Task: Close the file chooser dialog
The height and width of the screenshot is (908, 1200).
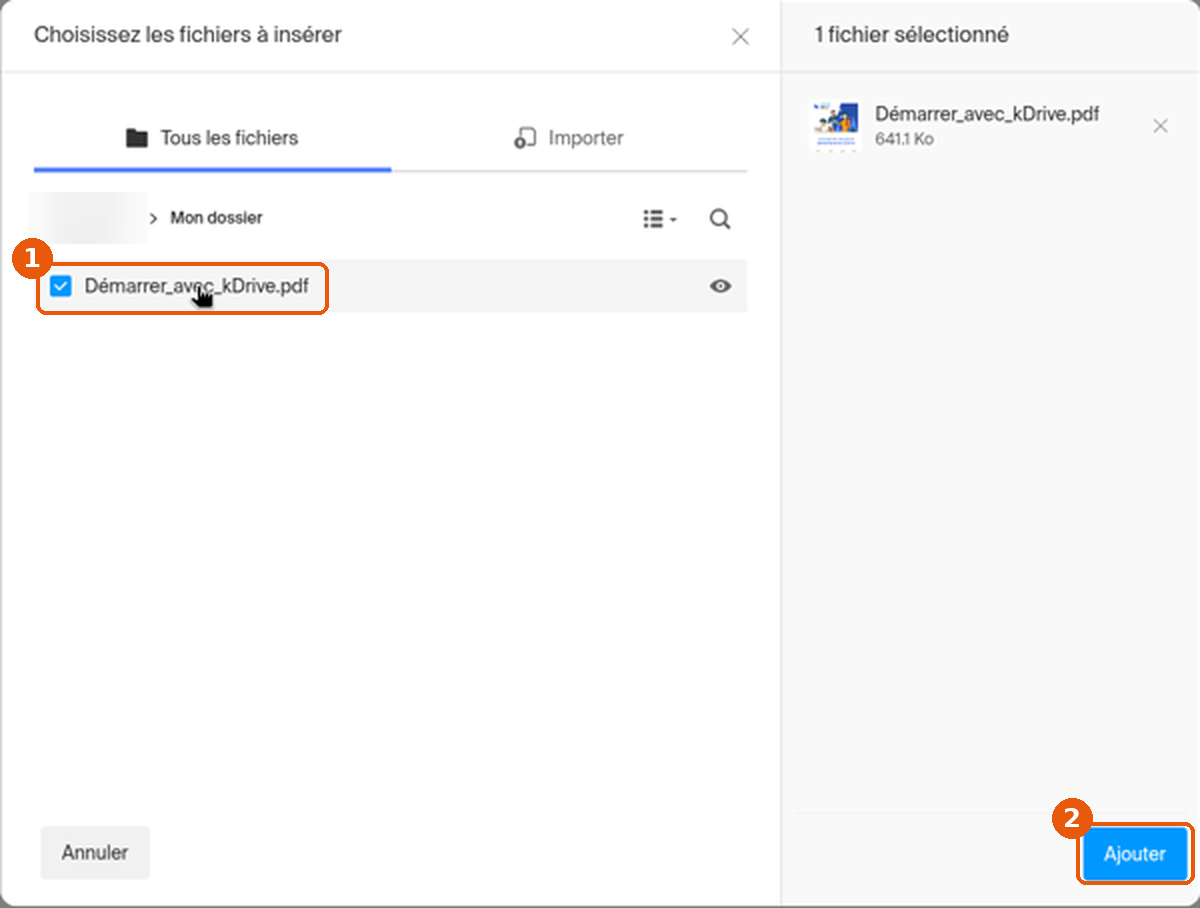Action: pyautogui.click(x=740, y=37)
